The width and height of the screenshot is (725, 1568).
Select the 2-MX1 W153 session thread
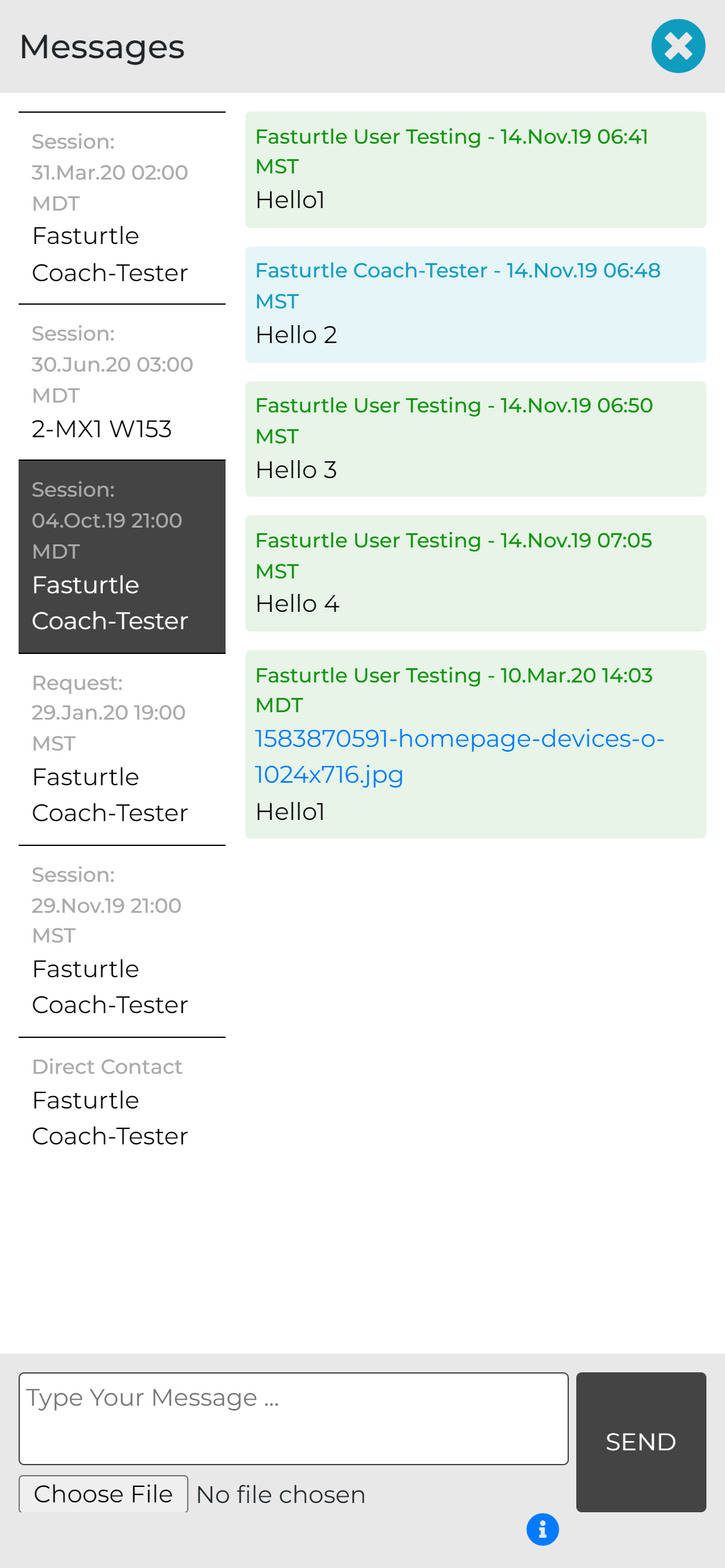coord(122,381)
